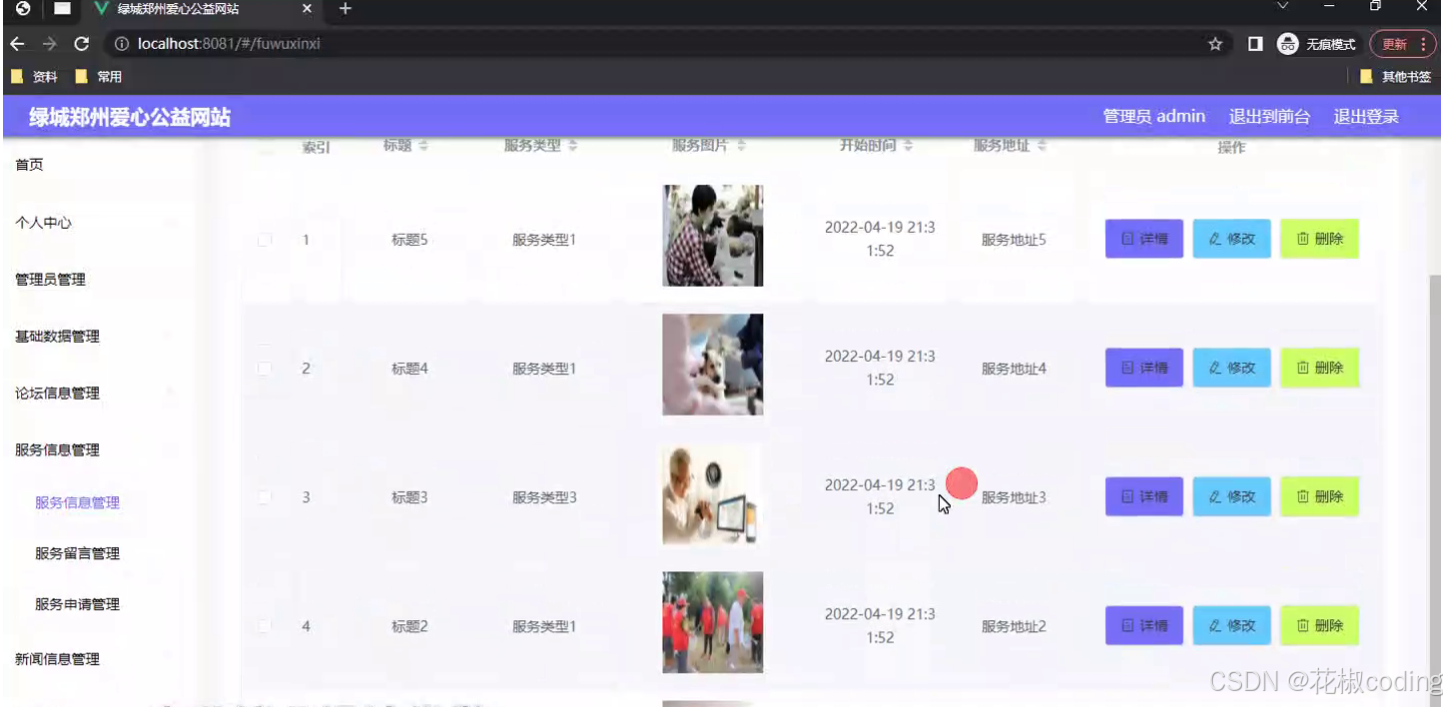Click the sort arrows on the 开始时间 column
Viewport: 1447px width, 707px height.
pyautogui.click(x=907, y=144)
